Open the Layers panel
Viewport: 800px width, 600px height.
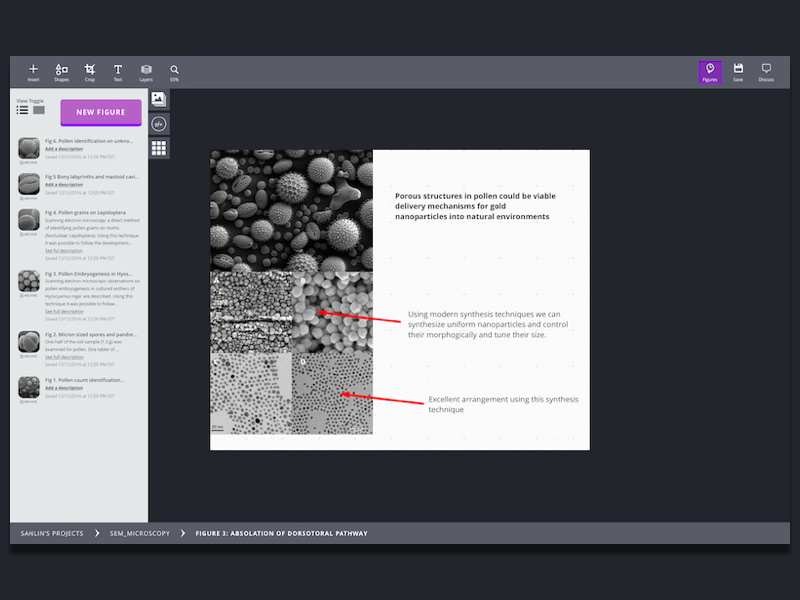(x=146, y=71)
